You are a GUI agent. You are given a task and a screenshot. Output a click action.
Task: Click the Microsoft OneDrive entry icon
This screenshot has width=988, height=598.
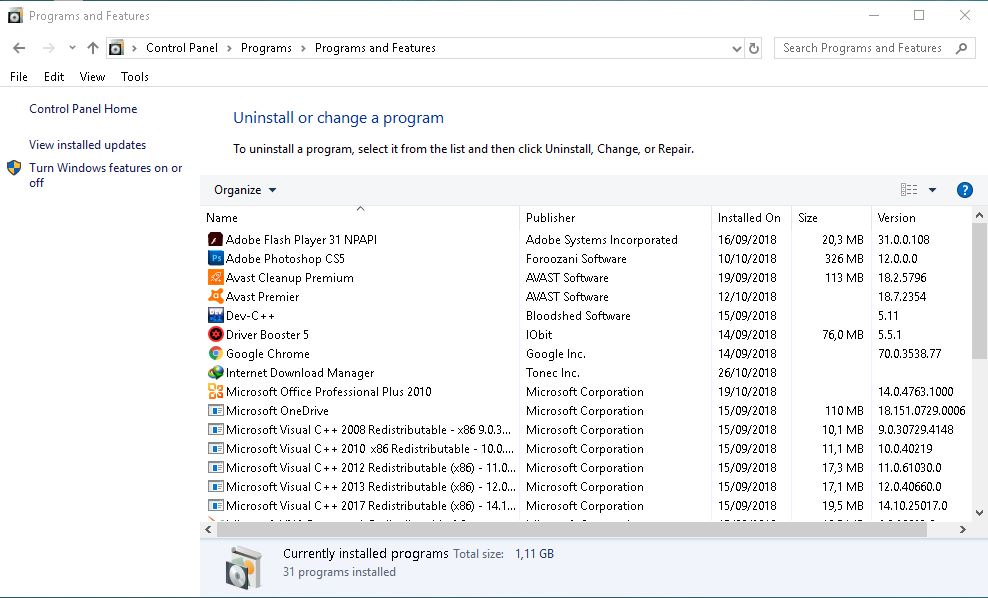click(x=215, y=410)
